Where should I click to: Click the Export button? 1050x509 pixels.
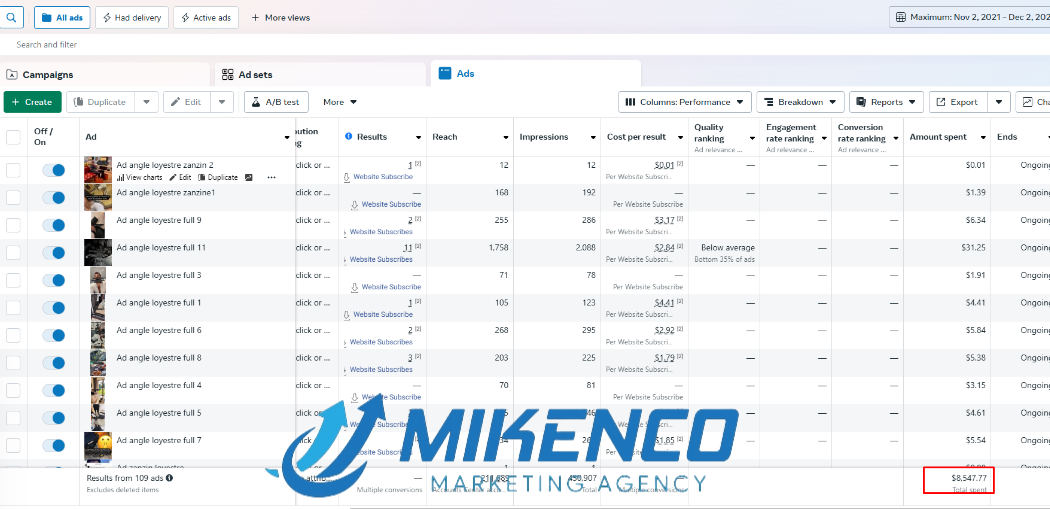pyautogui.click(x=957, y=102)
